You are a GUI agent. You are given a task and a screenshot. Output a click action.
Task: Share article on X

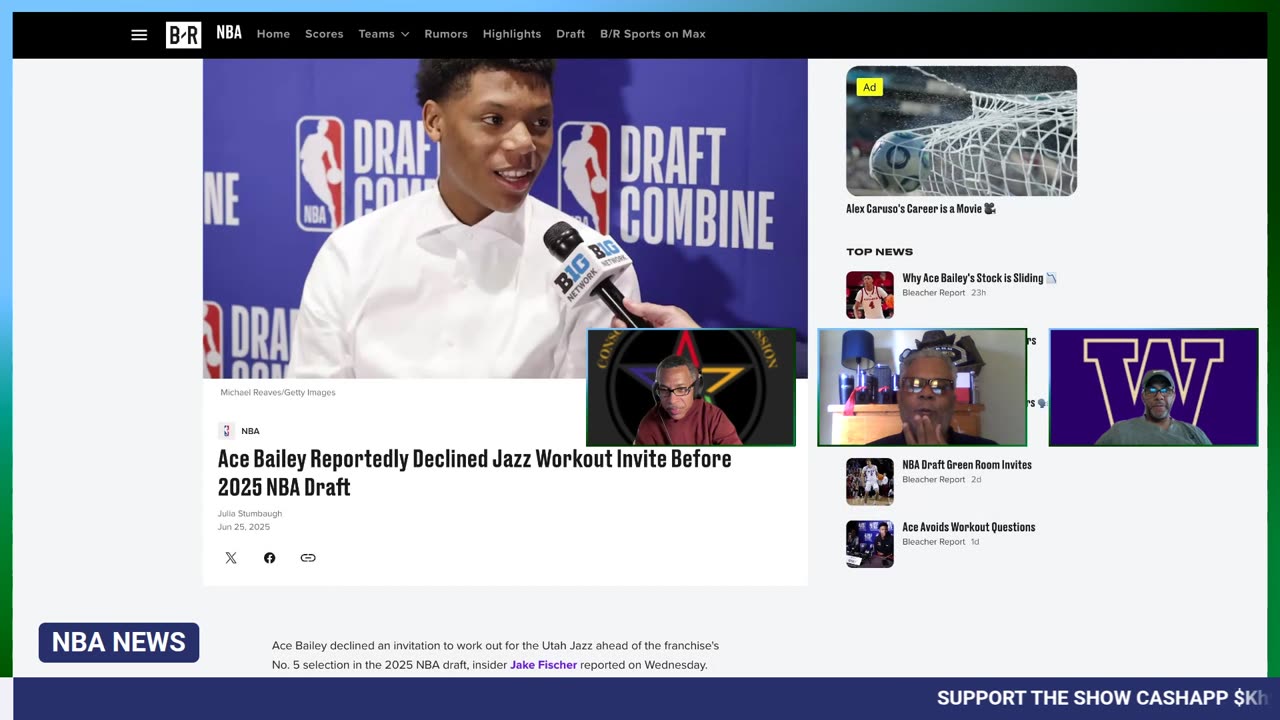[x=231, y=558]
